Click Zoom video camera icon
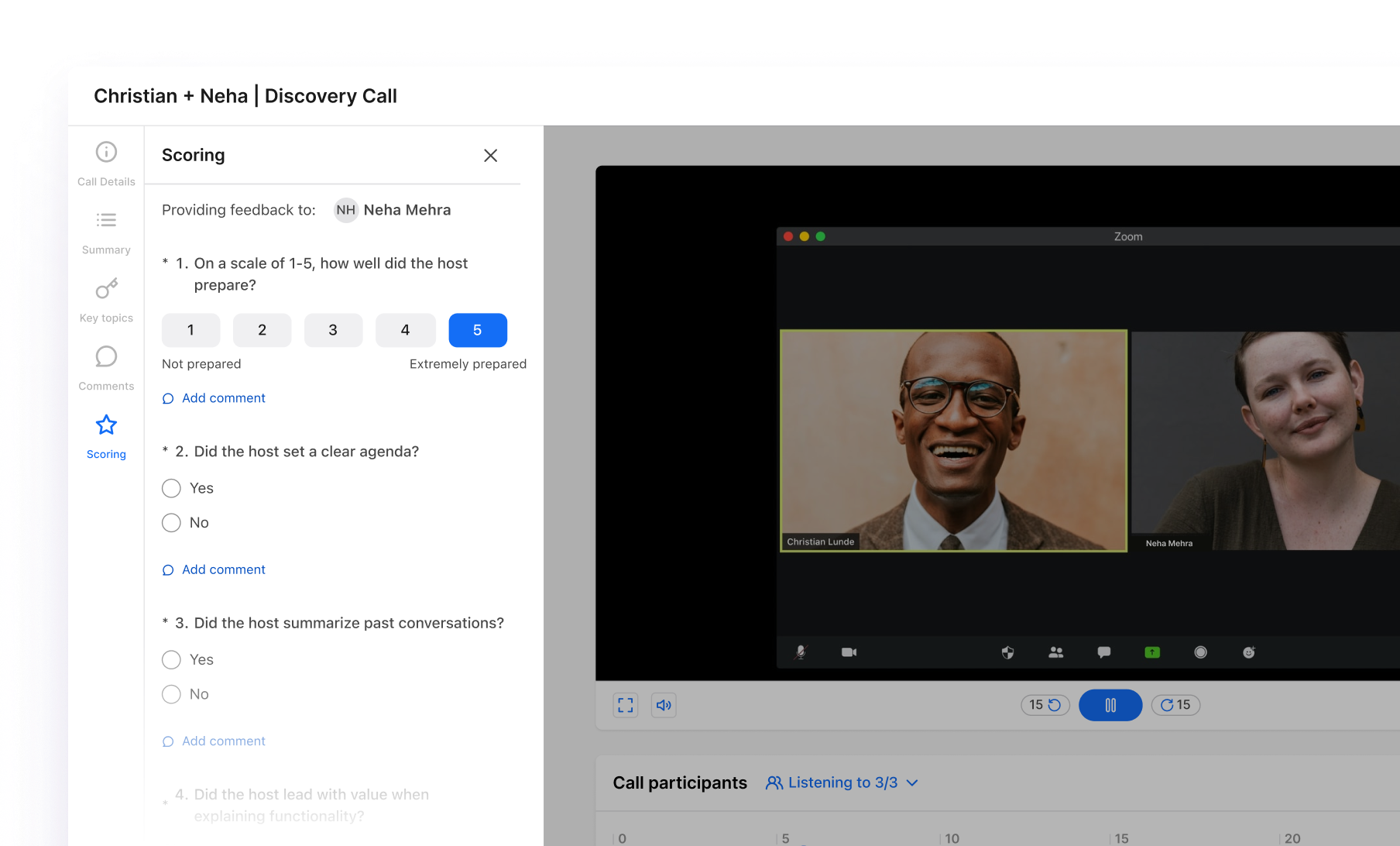Image resolution: width=1400 pixels, height=846 pixels. click(x=849, y=652)
